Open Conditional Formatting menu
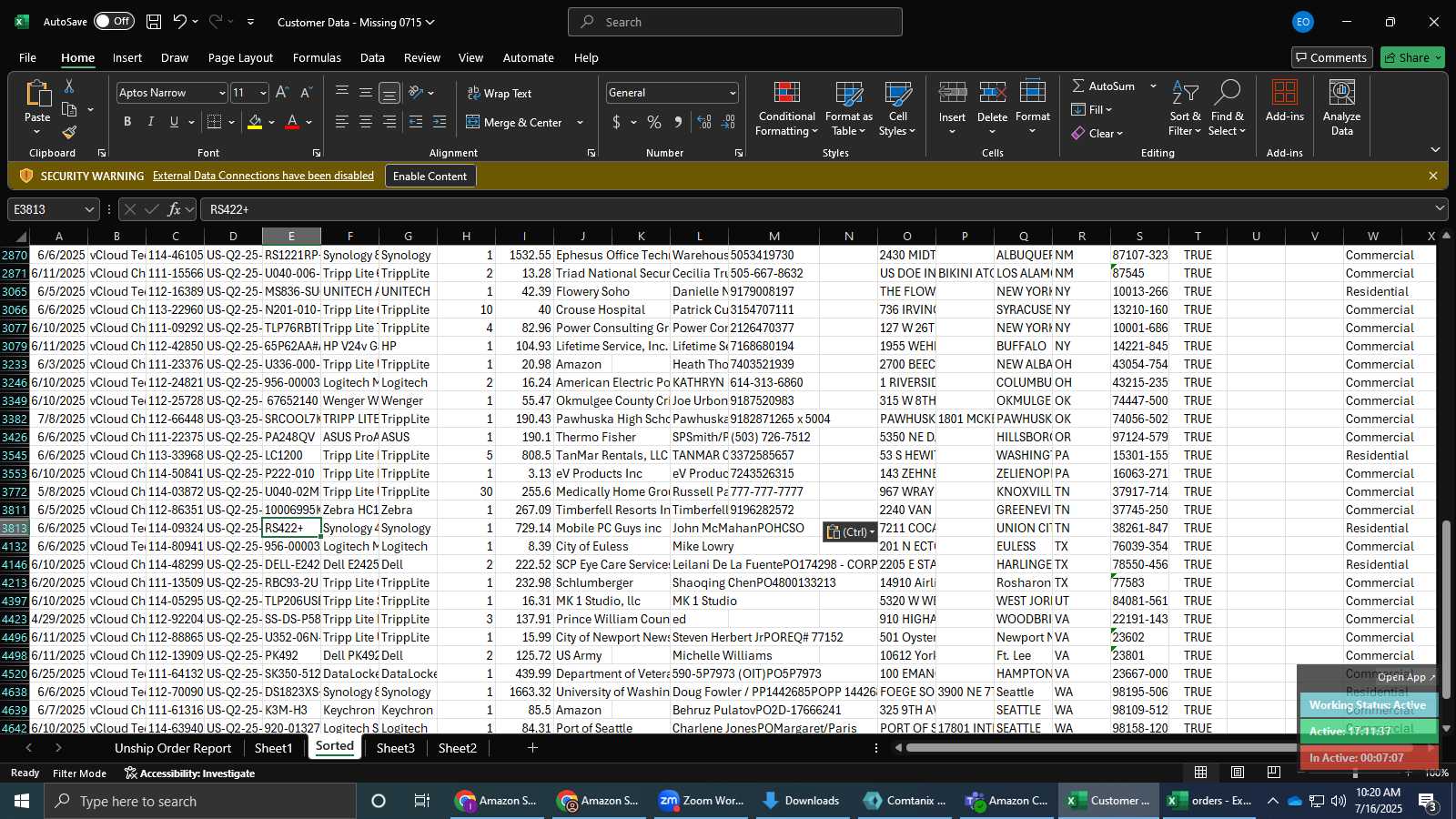 click(787, 109)
